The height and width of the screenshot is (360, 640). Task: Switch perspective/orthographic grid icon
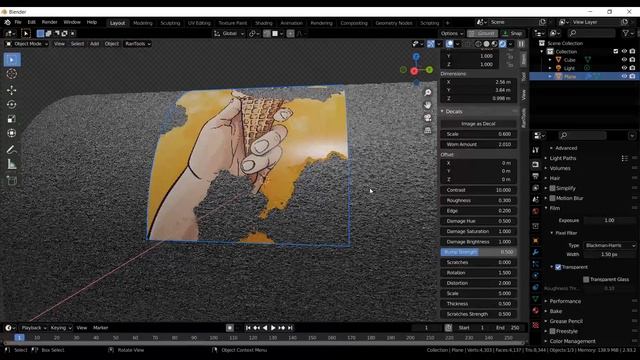click(427, 130)
